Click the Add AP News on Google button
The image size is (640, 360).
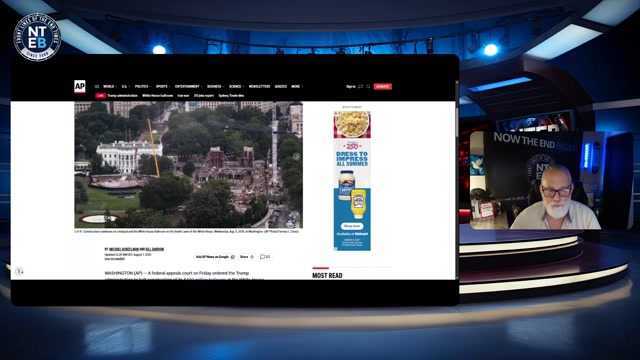[215, 257]
